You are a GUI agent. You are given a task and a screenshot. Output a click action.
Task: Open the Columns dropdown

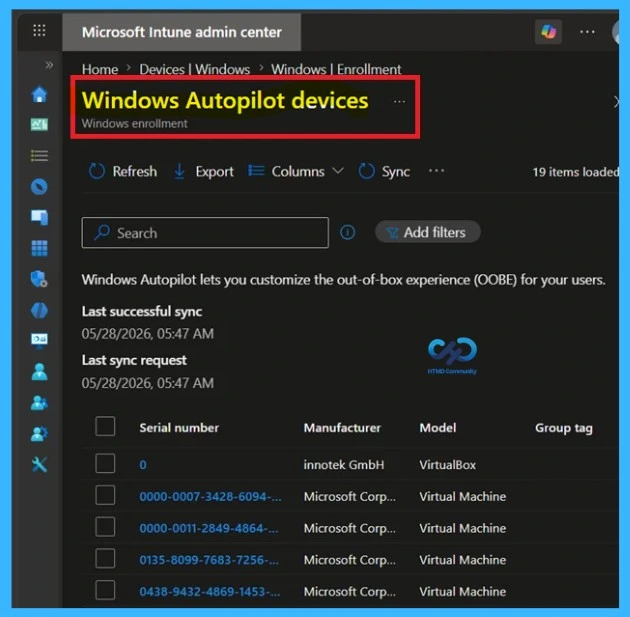pyautogui.click(x=296, y=172)
